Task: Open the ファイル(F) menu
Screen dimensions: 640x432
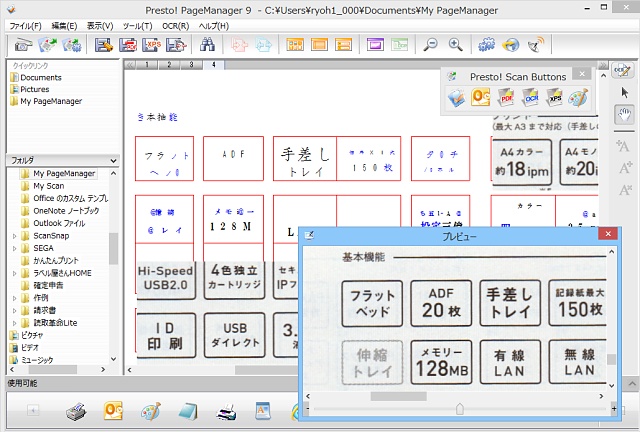Action: point(25,26)
